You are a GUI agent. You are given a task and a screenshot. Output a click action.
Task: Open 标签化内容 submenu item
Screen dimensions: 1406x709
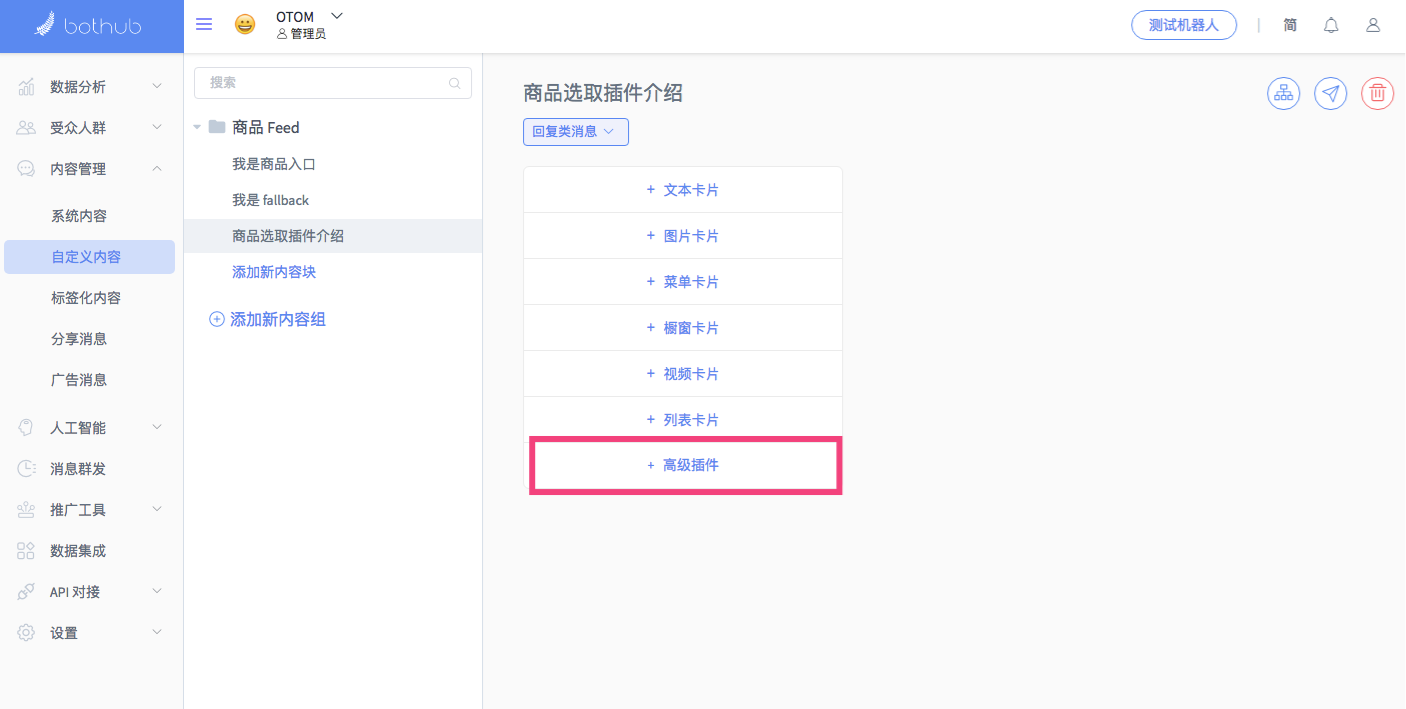point(86,298)
